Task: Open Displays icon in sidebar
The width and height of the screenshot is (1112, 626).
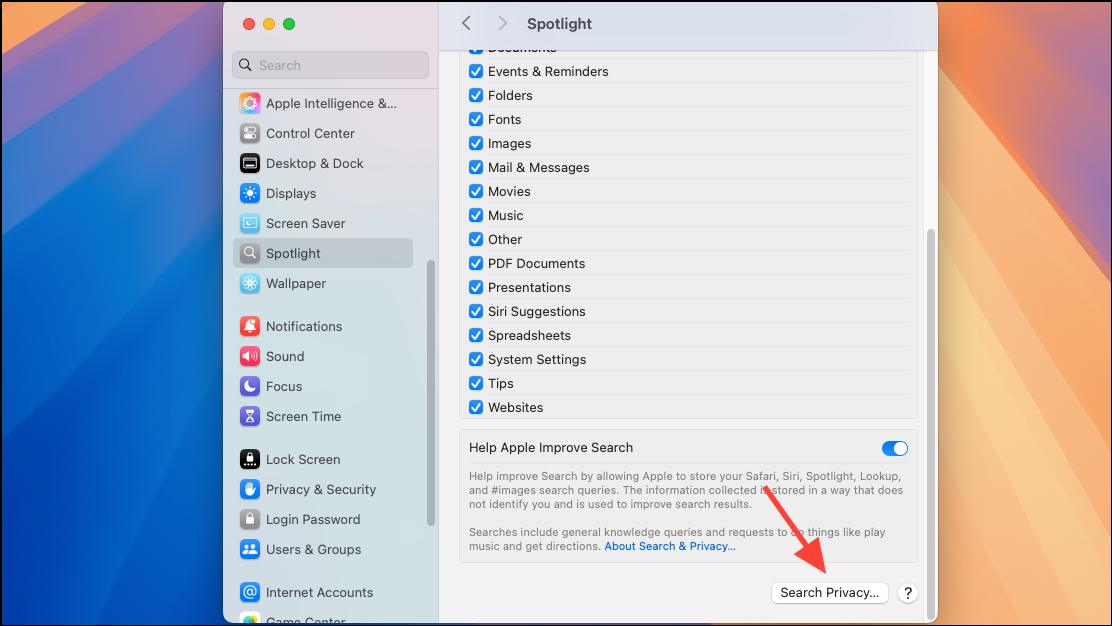Action: point(250,193)
